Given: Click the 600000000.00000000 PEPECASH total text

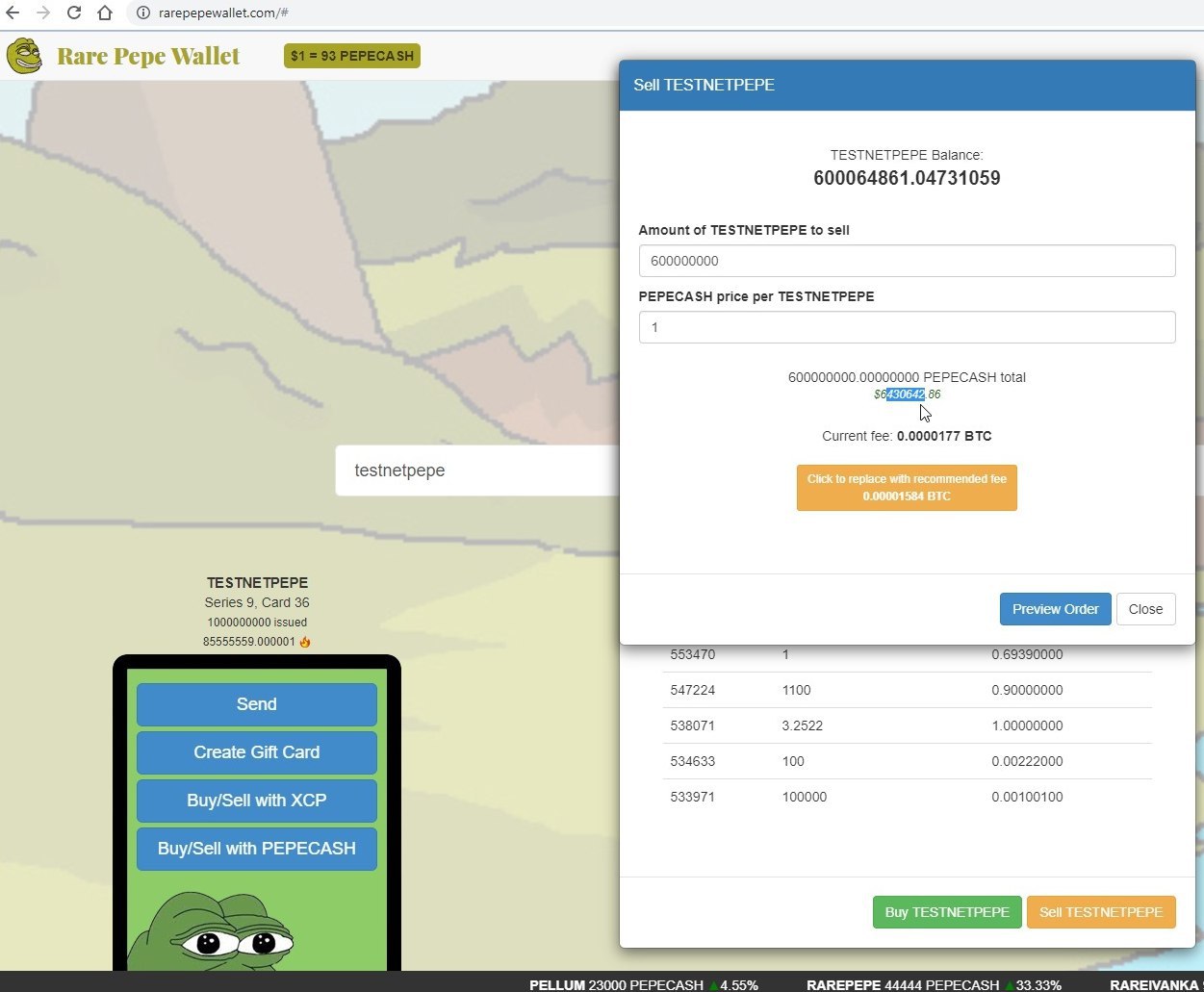Looking at the screenshot, I should click(907, 377).
